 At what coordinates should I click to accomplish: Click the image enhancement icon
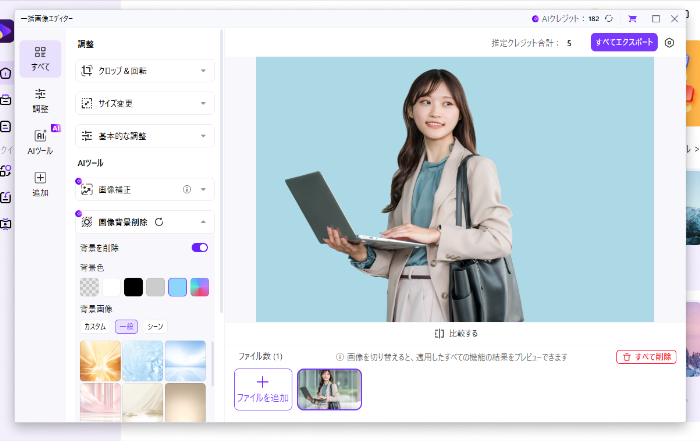(87, 189)
